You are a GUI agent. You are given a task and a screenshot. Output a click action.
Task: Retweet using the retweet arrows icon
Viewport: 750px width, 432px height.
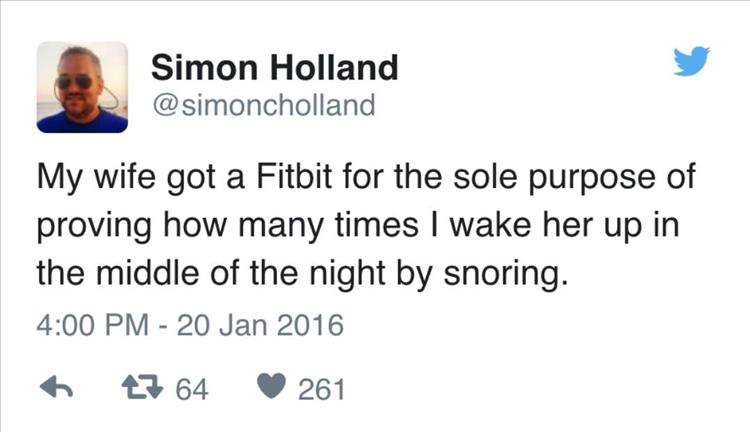[142, 387]
